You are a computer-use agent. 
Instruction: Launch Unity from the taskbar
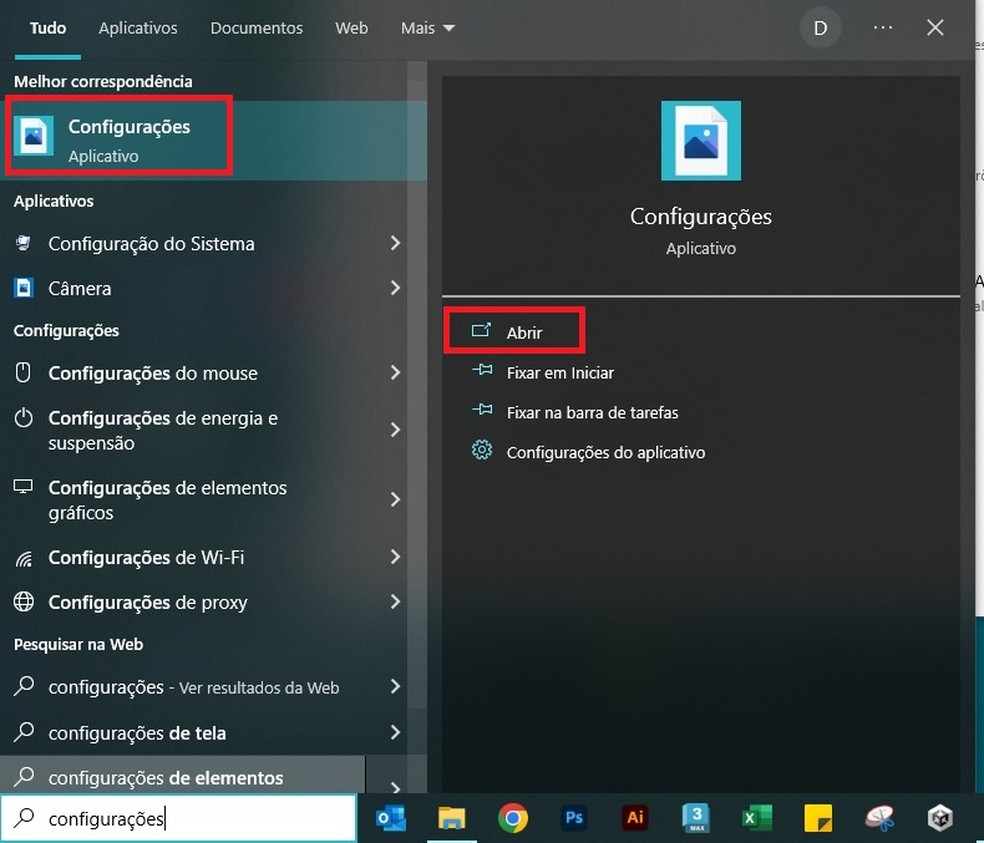click(939, 819)
